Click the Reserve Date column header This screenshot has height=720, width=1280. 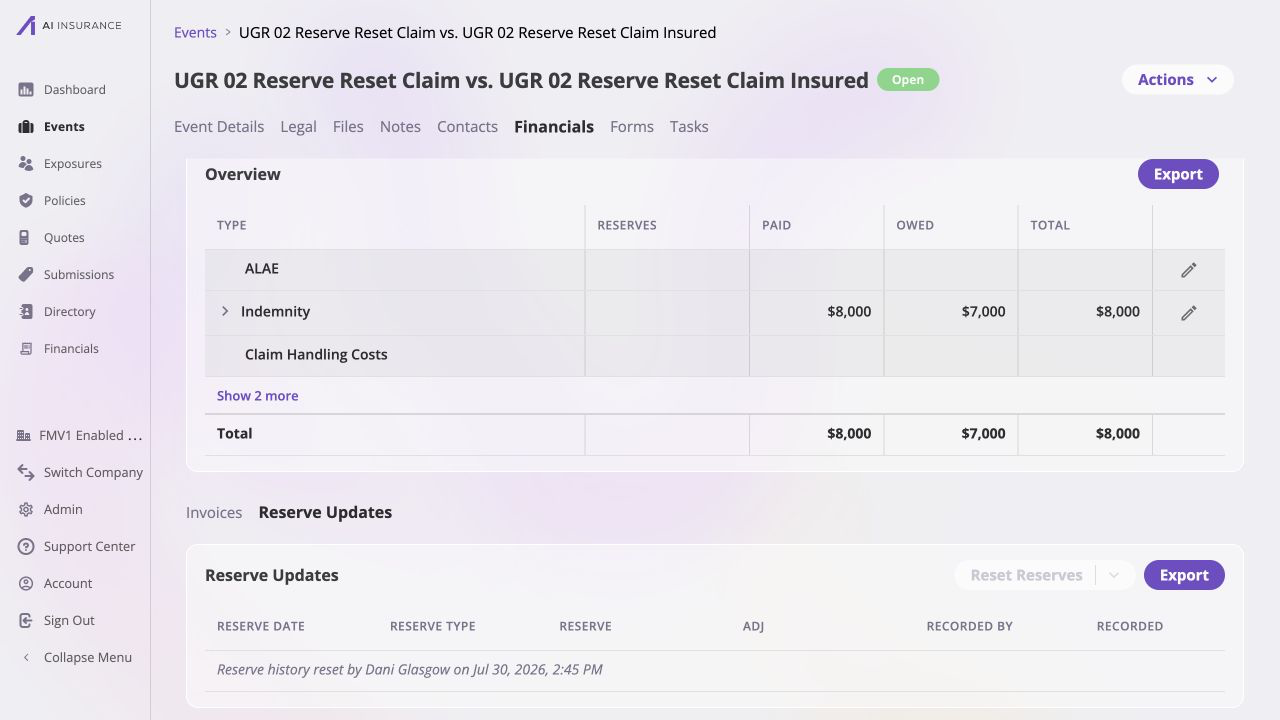point(261,627)
